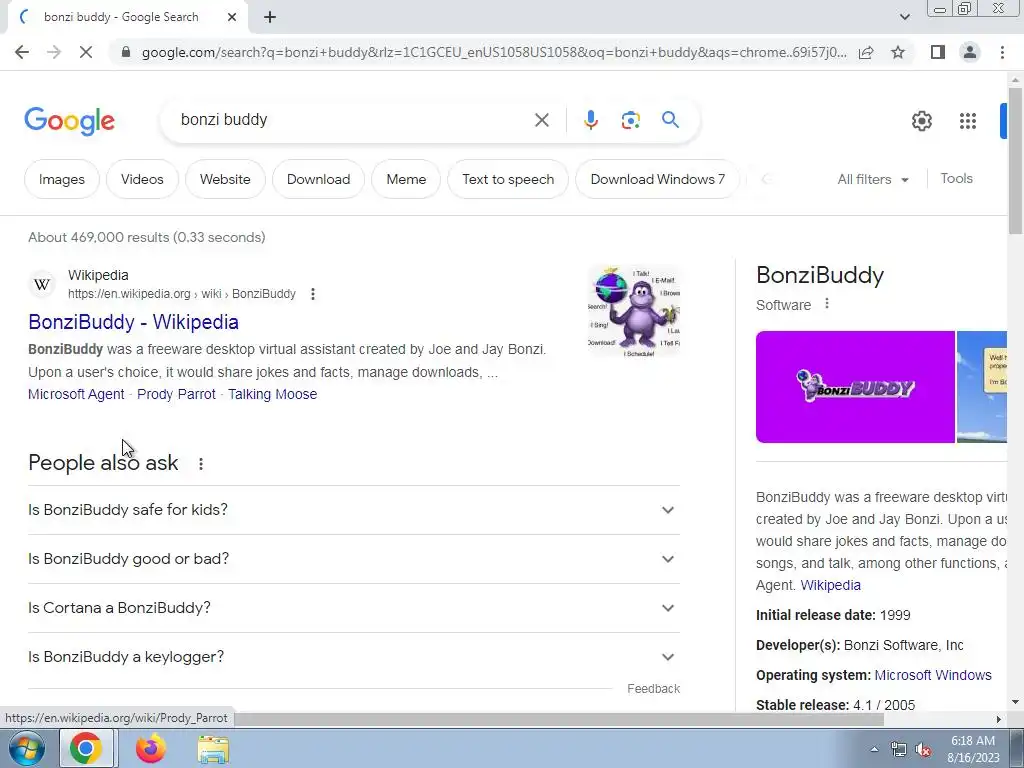Open the Google apps grid
The width and height of the screenshot is (1024, 768).
(968, 121)
